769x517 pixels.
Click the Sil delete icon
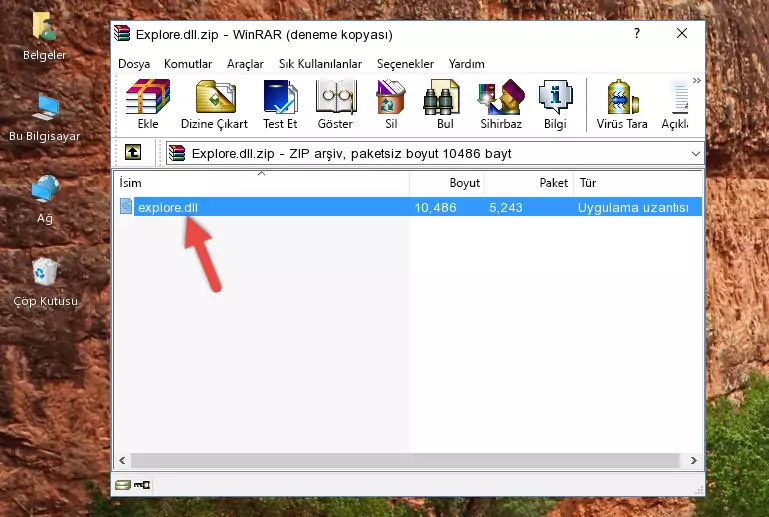391,104
